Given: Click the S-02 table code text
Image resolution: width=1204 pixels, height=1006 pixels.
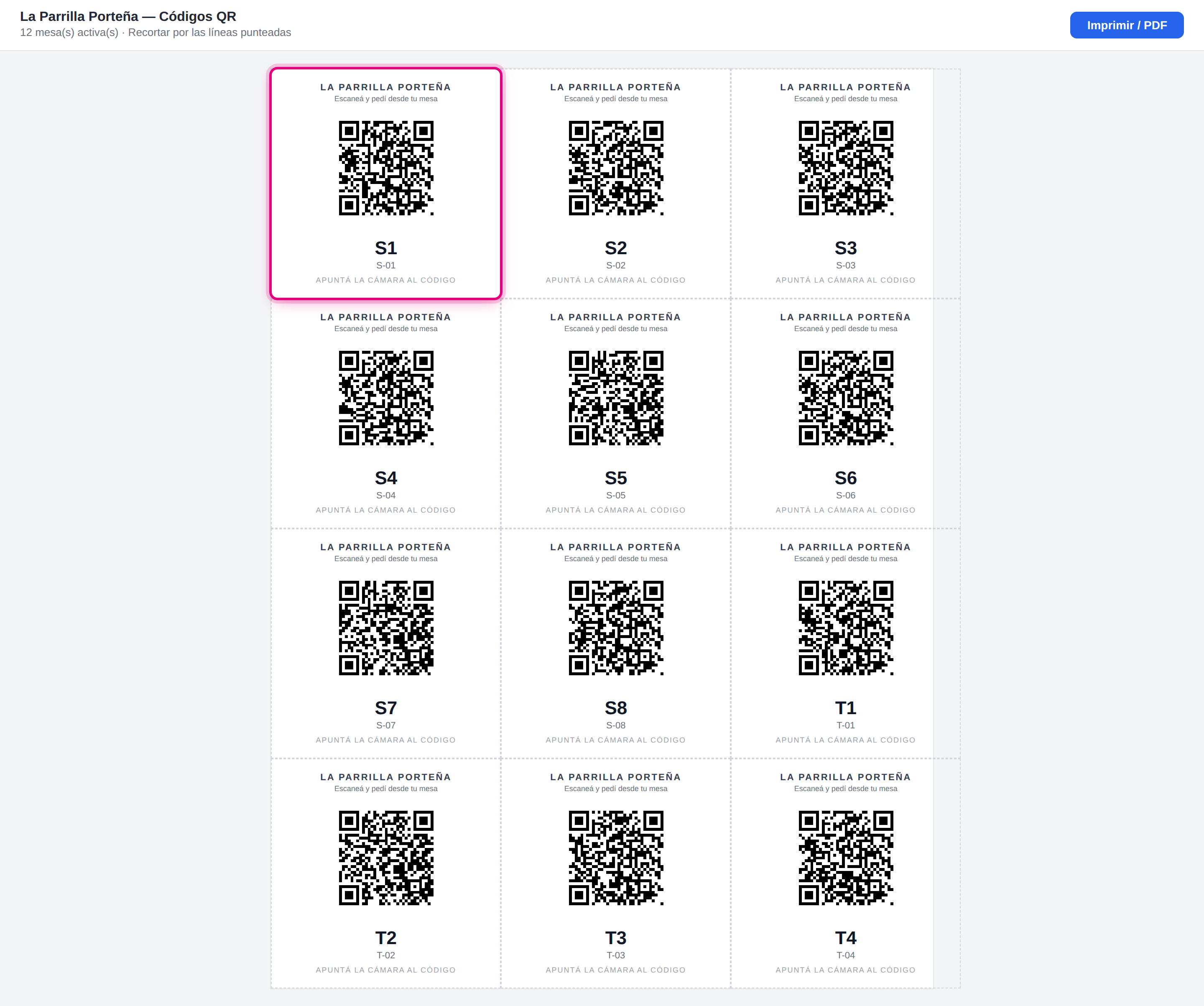Looking at the screenshot, I should [616, 265].
